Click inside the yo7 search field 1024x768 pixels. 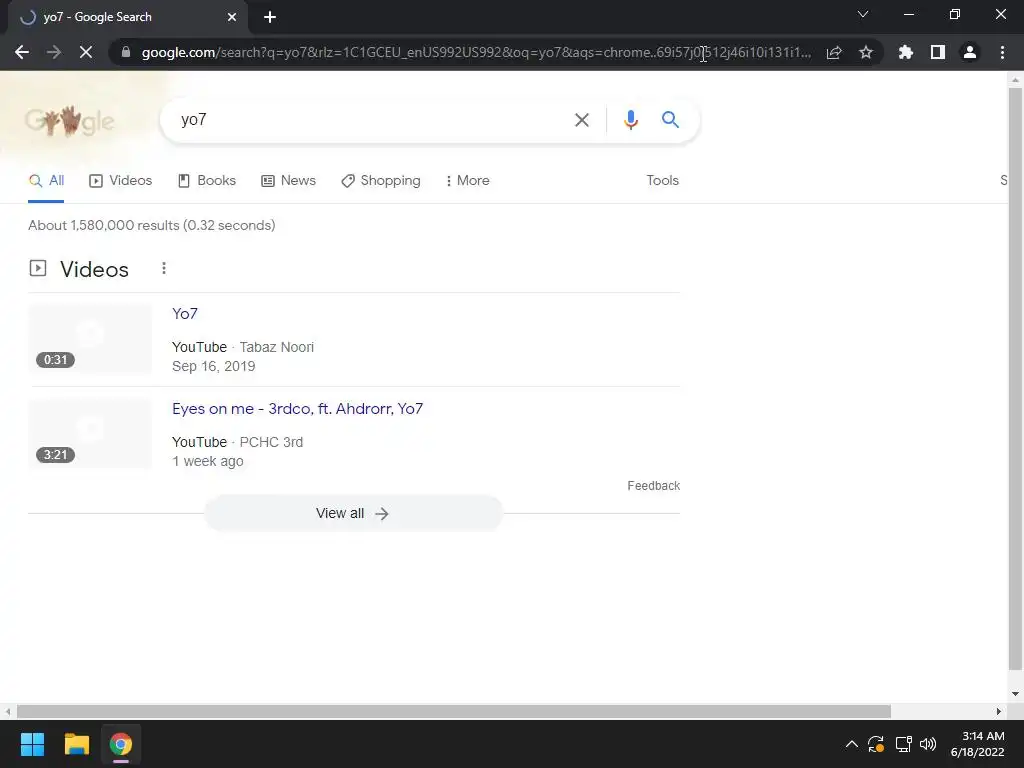[x=366, y=120]
